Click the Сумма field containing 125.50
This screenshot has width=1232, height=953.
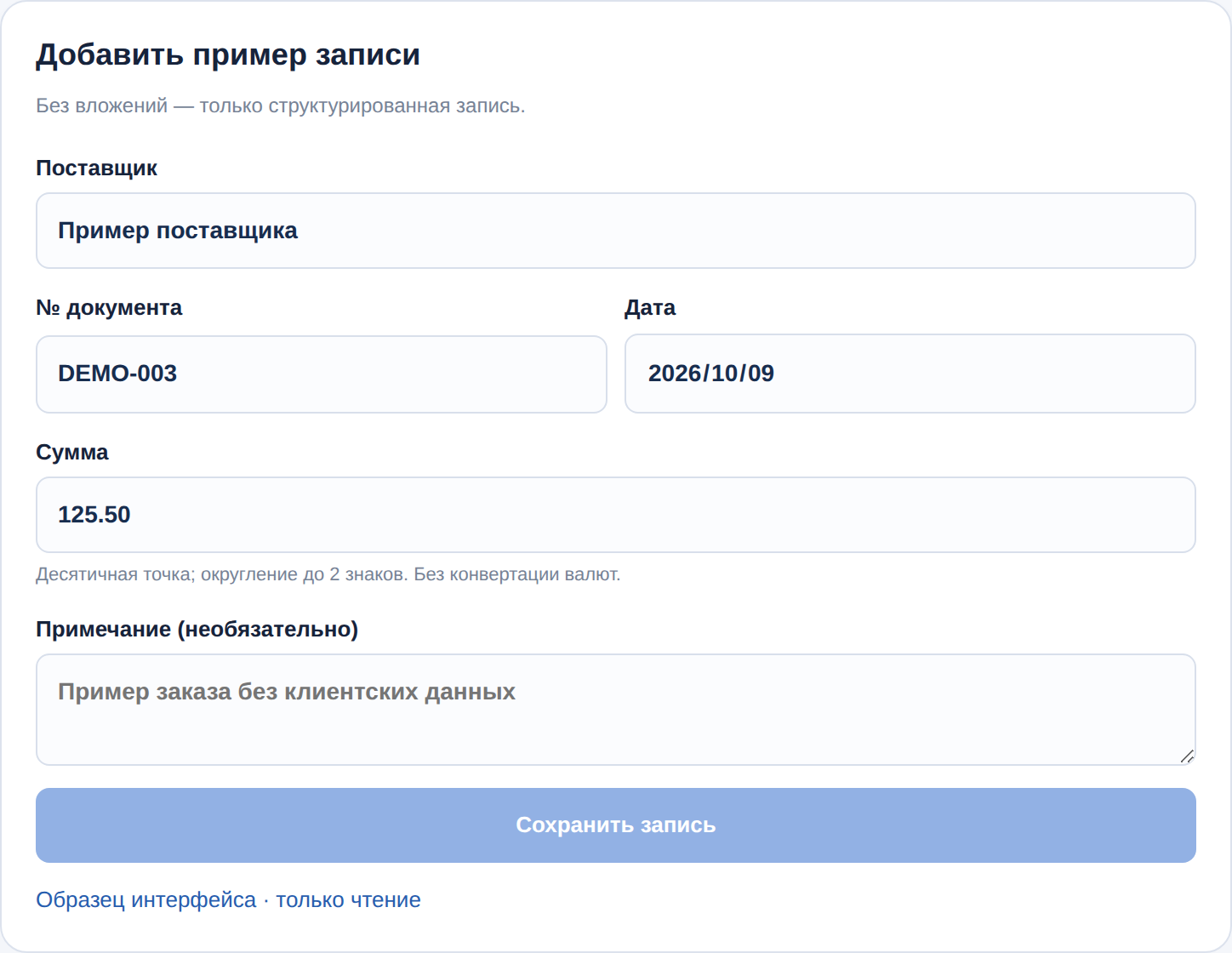pyautogui.click(x=616, y=515)
